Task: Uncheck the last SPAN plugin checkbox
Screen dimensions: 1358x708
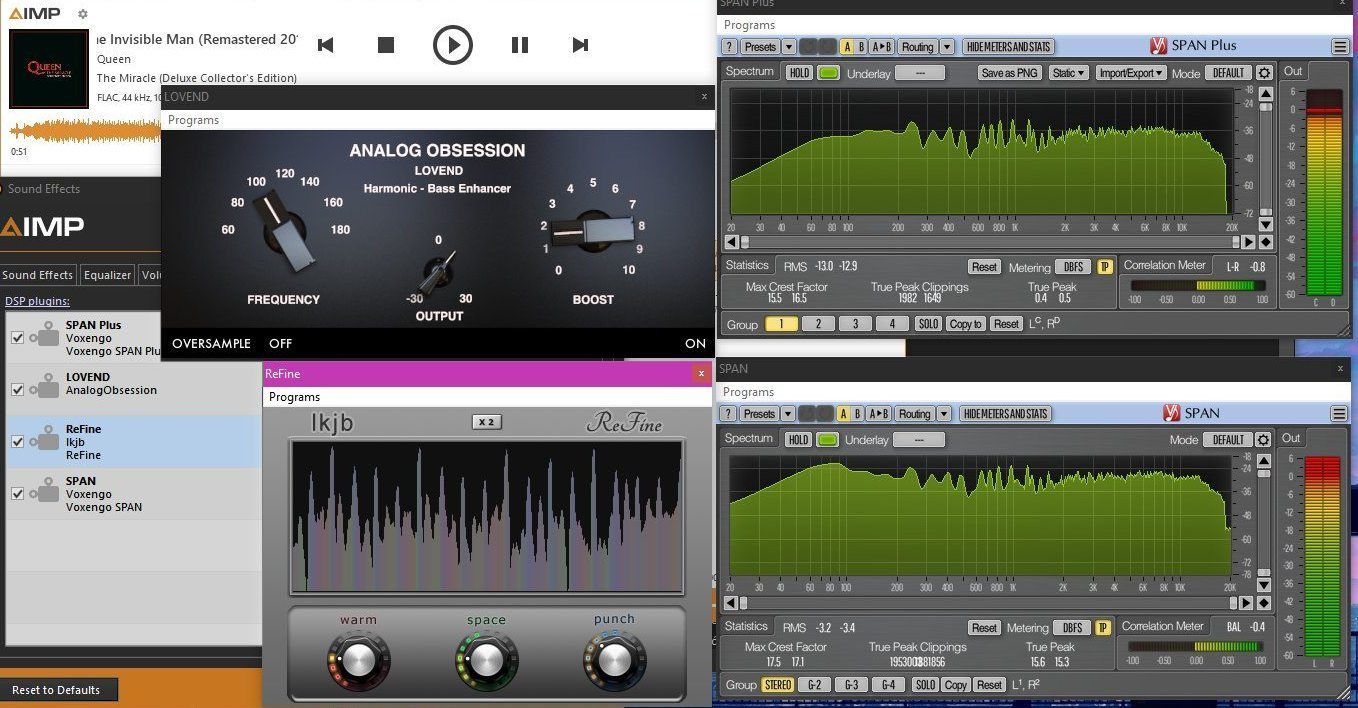Action: point(17,494)
